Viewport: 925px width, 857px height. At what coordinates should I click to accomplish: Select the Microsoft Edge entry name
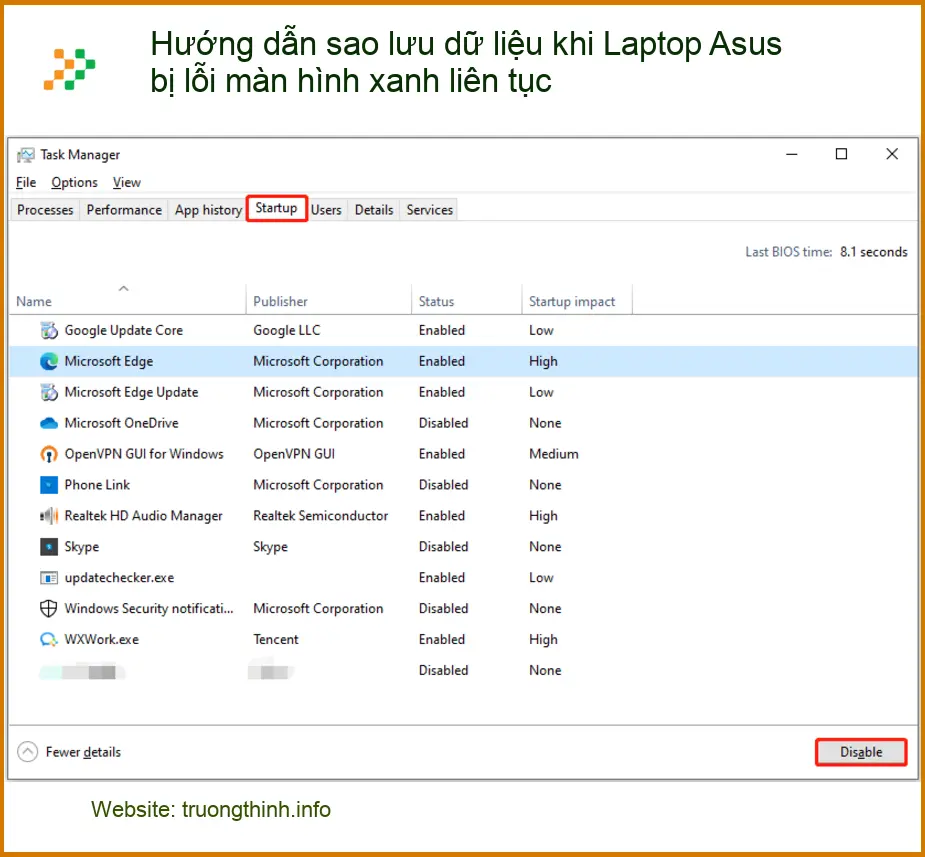[x=109, y=361]
